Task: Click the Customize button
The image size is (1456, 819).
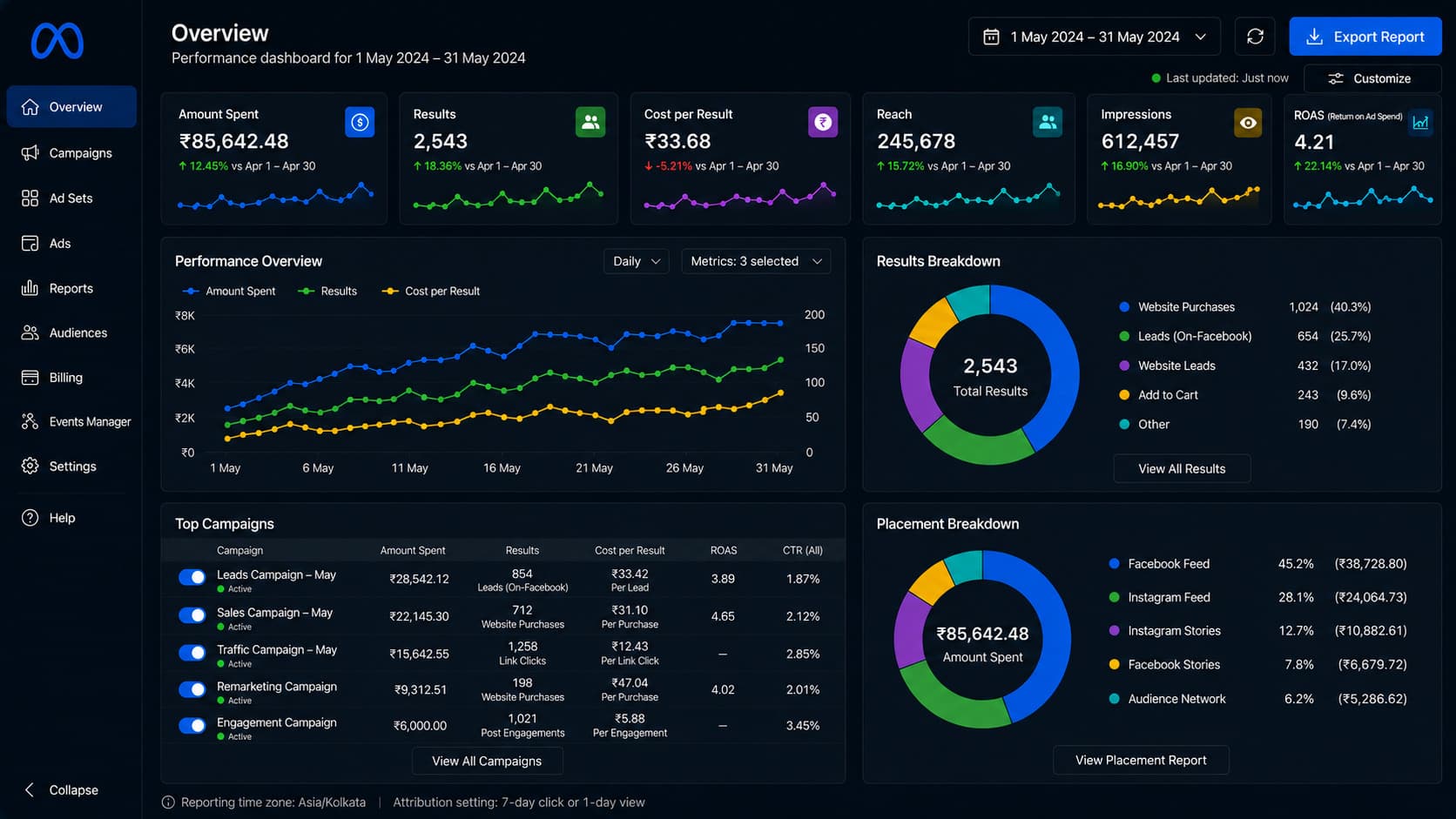Action: (1372, 78)
